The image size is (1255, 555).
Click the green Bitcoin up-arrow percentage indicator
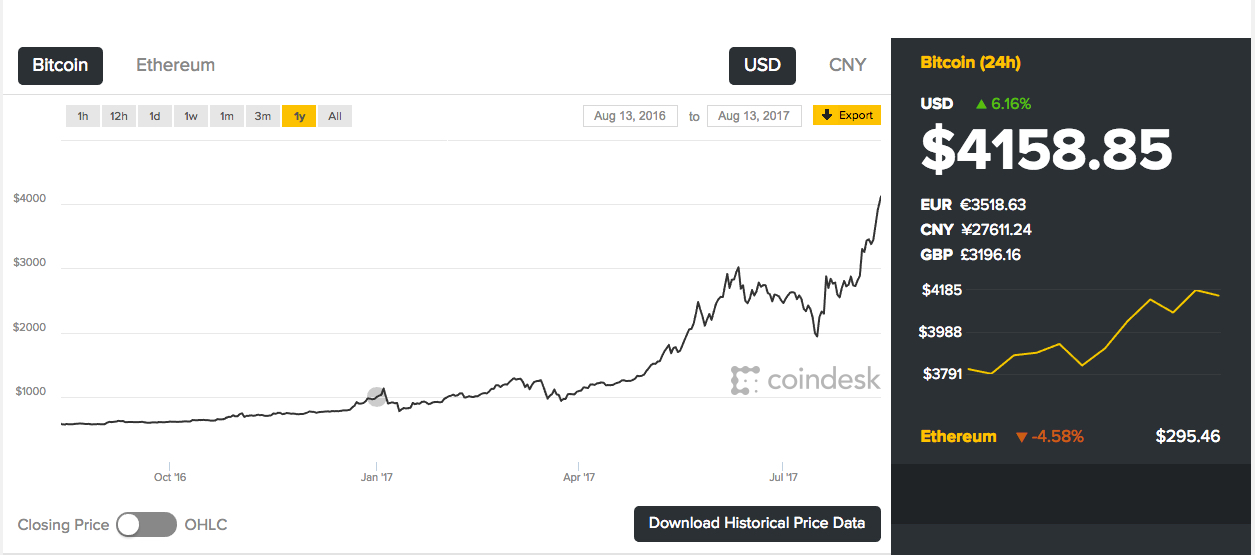click(x=1003, y=104)
